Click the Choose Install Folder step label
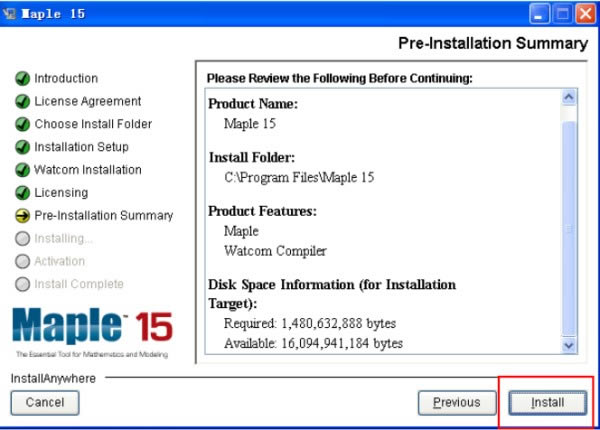Image resolution: width=600 pixels, height=430 pixels. click(93, 124)
